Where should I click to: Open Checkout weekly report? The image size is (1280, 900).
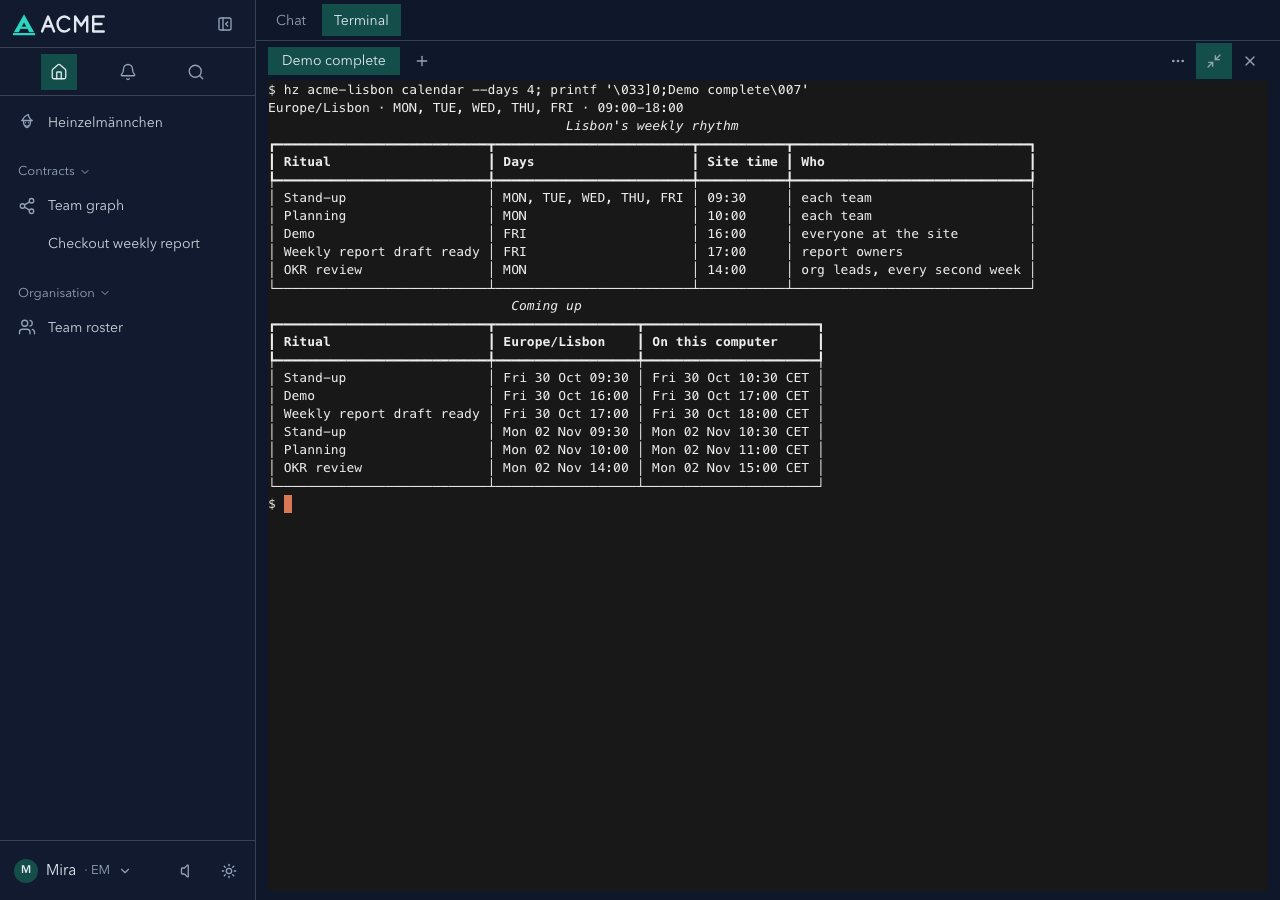point(124,244)
